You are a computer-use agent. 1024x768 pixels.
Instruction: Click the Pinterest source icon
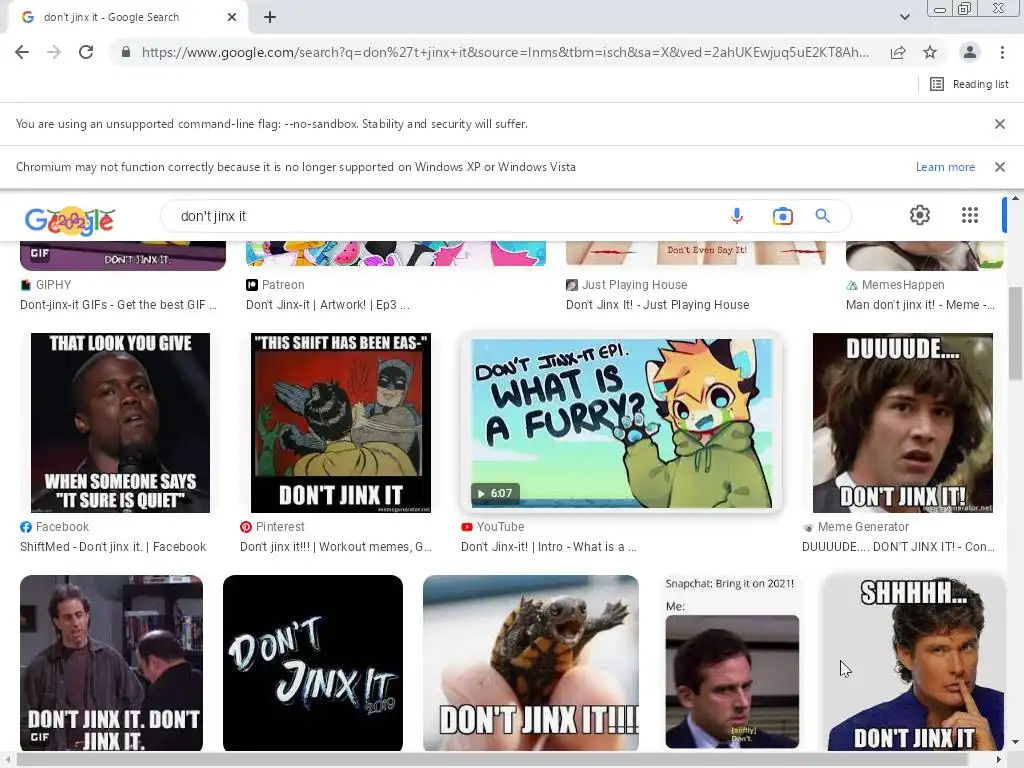pos(246,527)
